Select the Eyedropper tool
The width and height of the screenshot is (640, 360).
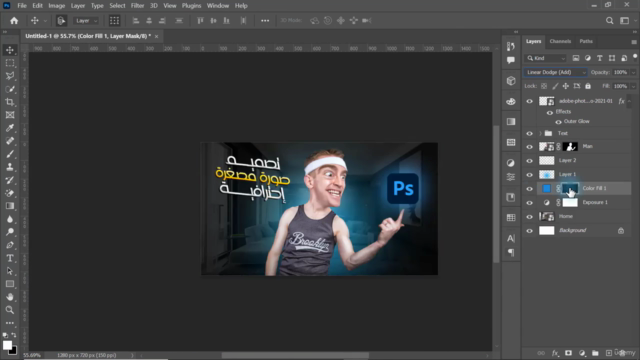point(10,128)
